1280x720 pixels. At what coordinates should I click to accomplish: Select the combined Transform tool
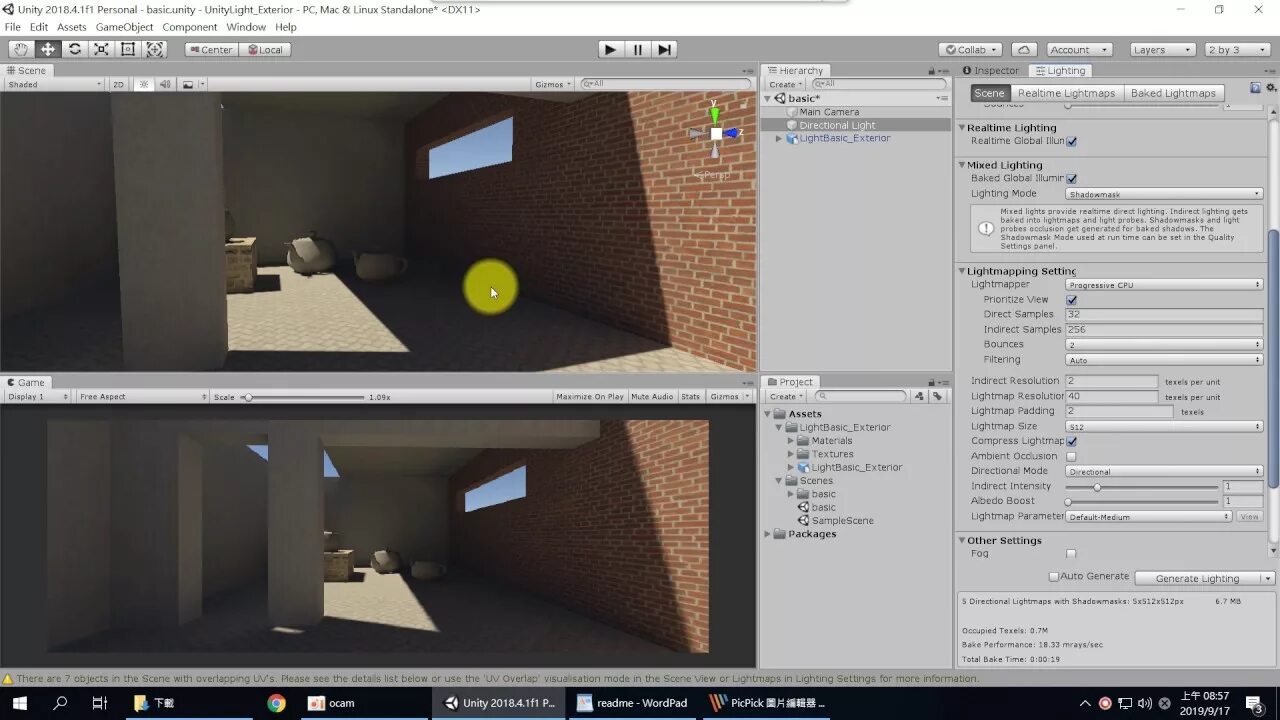(155, 49)
